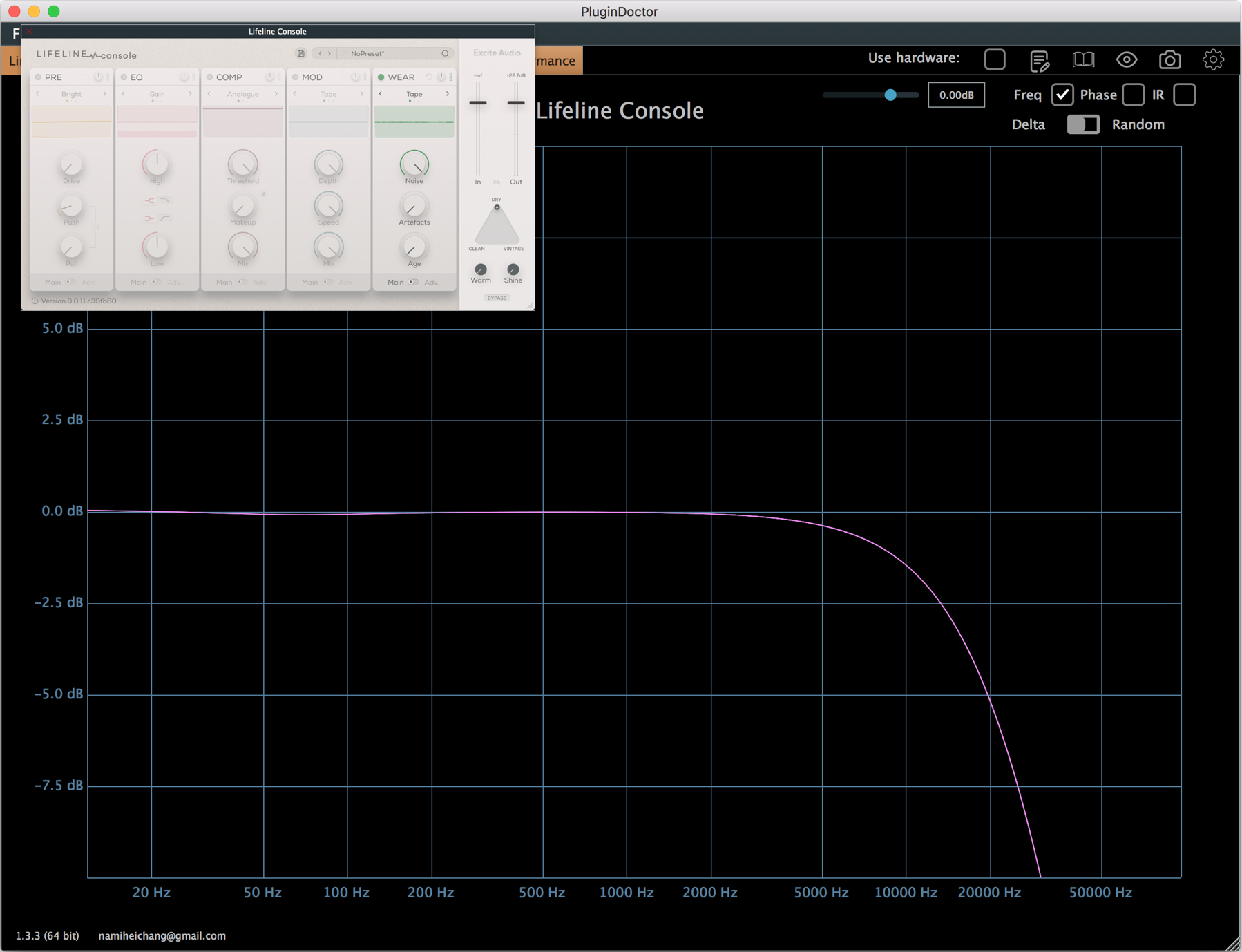1242x952 pixels.
Task: Click the partially hidden orange Performance tab
Action: [x=558, y=61]
